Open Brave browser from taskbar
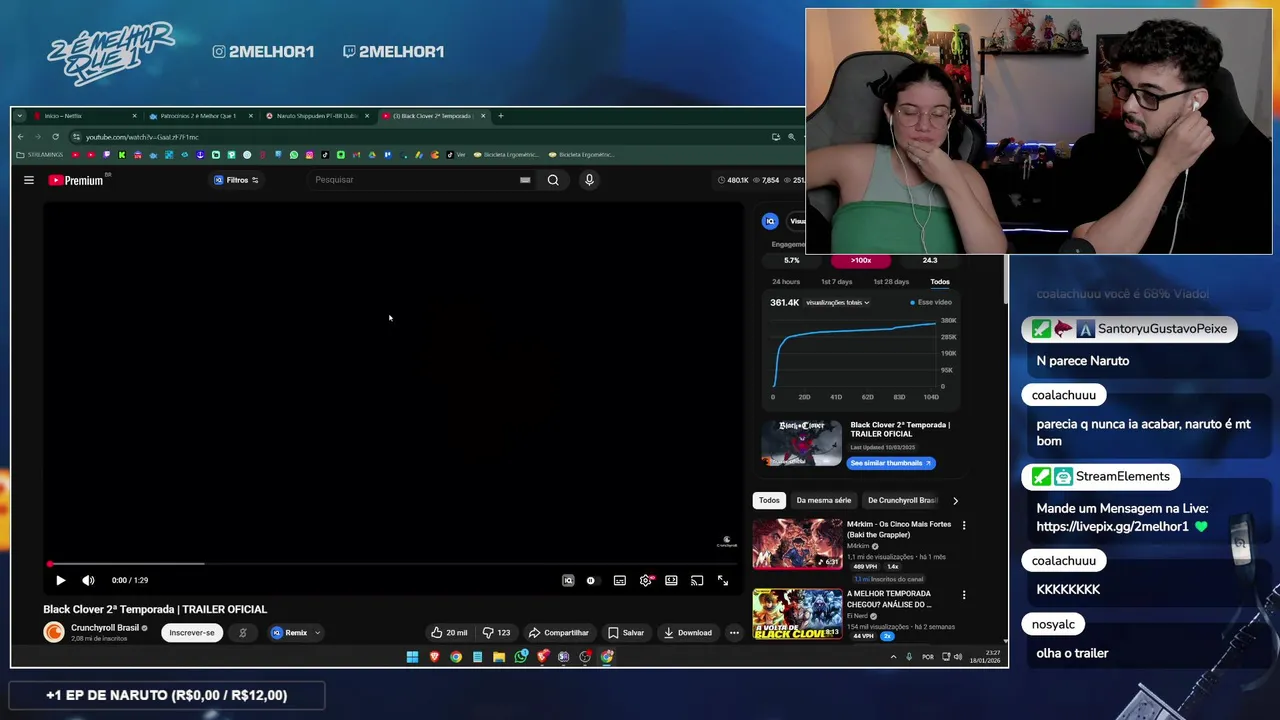 click(434, 657)
